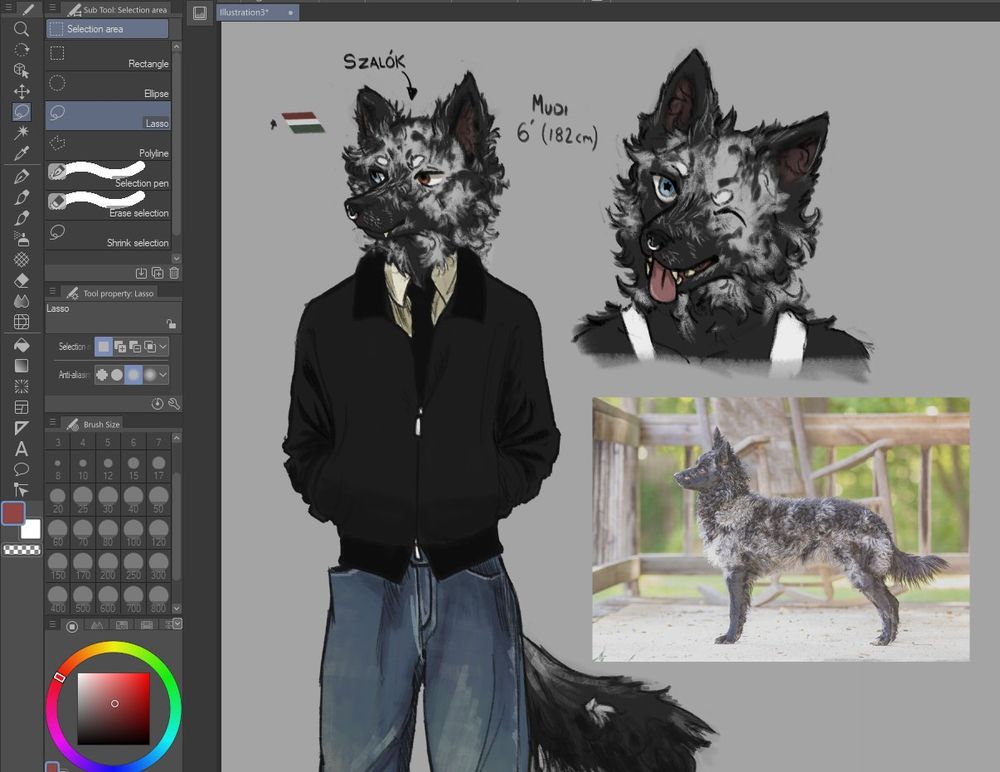The image size is (1000, 772).
Task: Enable Remove from selection mode
Action: pyautogui.click(x=135, y=346)
